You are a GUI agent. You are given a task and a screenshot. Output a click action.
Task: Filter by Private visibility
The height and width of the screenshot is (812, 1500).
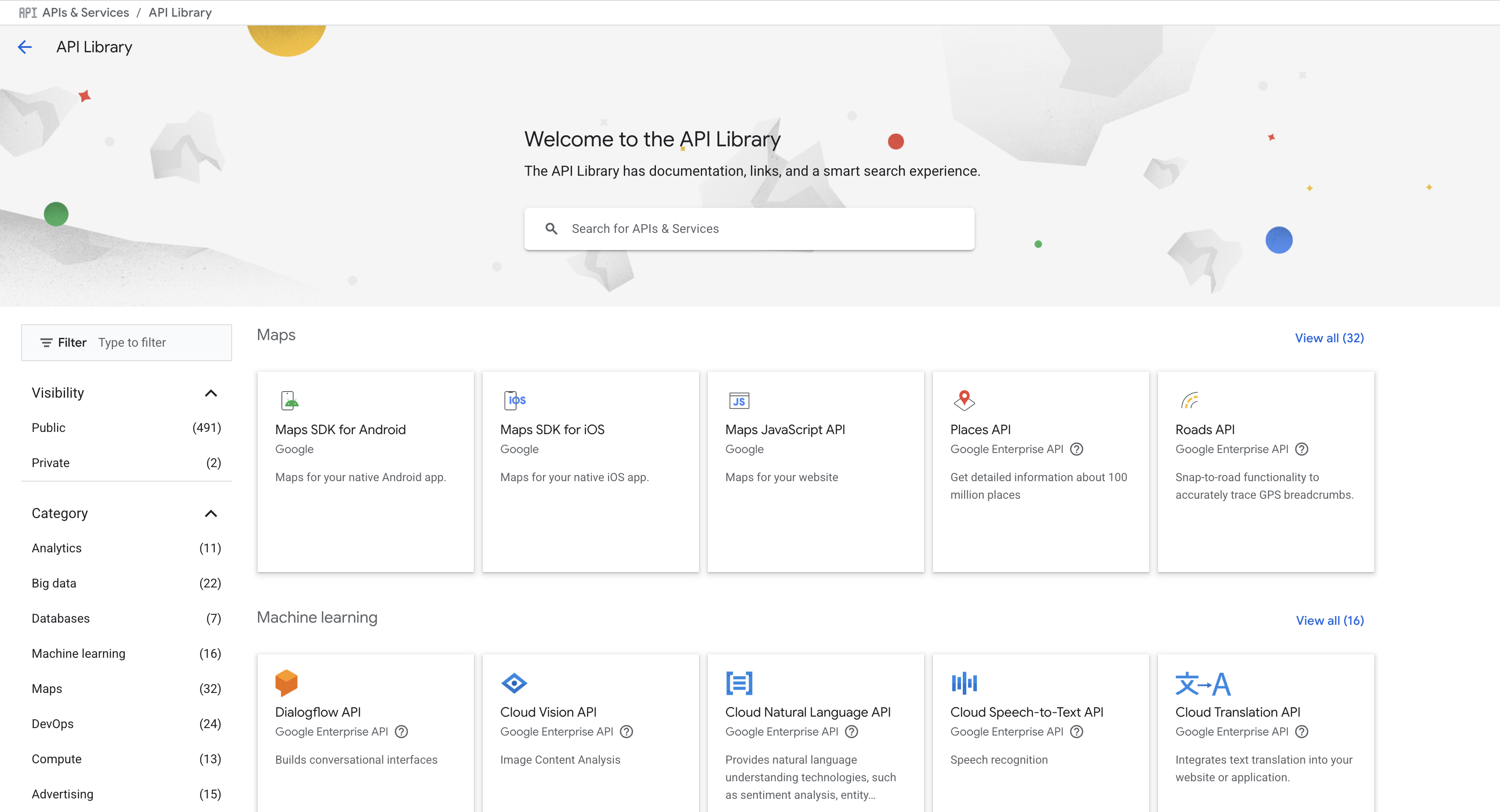tap(126, 463)
